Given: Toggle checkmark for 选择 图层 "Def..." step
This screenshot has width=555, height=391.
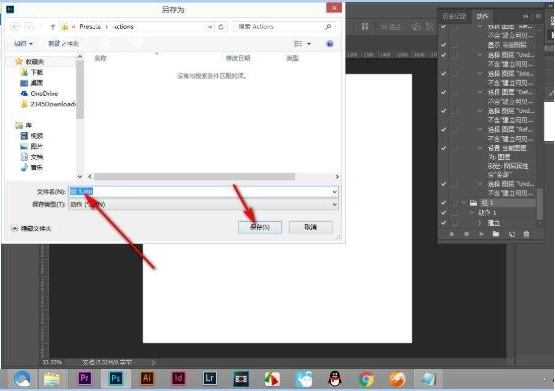Looking at the screenshot, I should (x=444, y=92).
